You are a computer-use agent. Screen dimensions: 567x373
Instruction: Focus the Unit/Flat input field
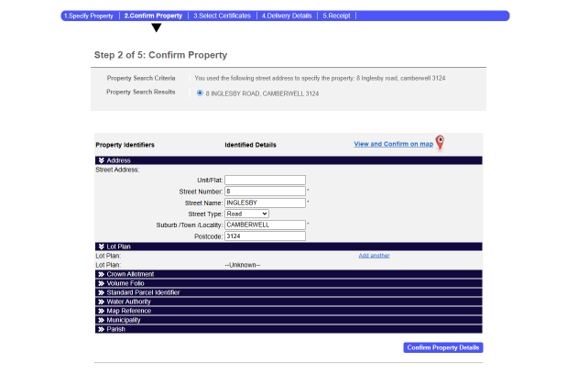265,180
